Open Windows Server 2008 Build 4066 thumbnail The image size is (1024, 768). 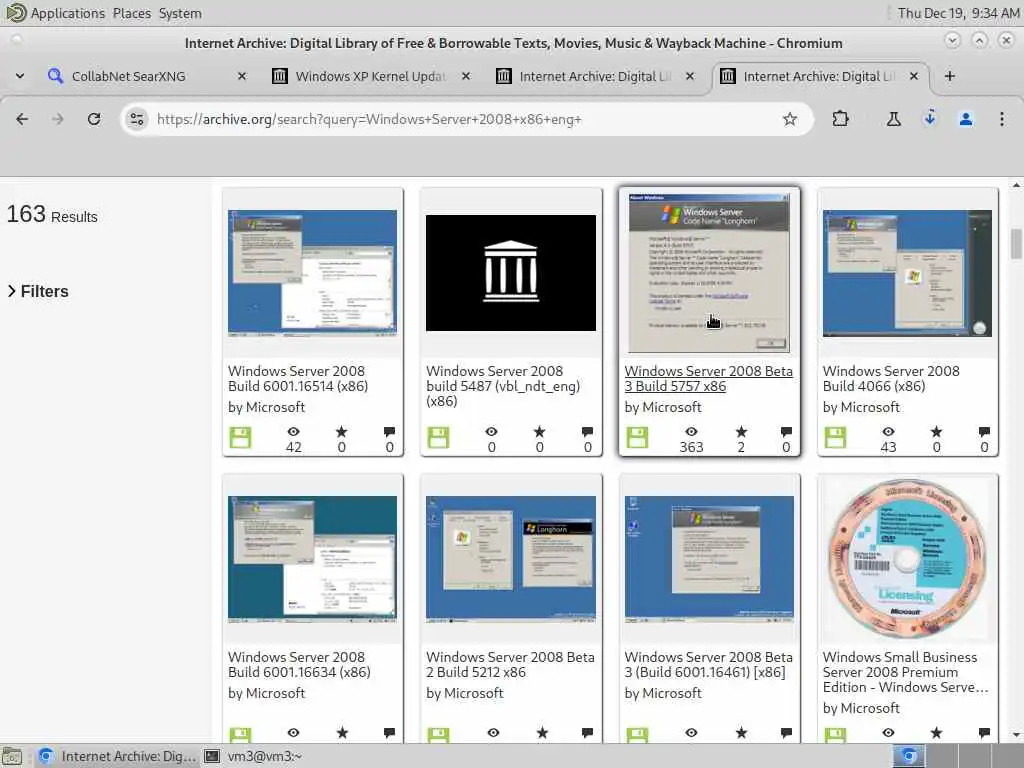[x=907, y=273]
